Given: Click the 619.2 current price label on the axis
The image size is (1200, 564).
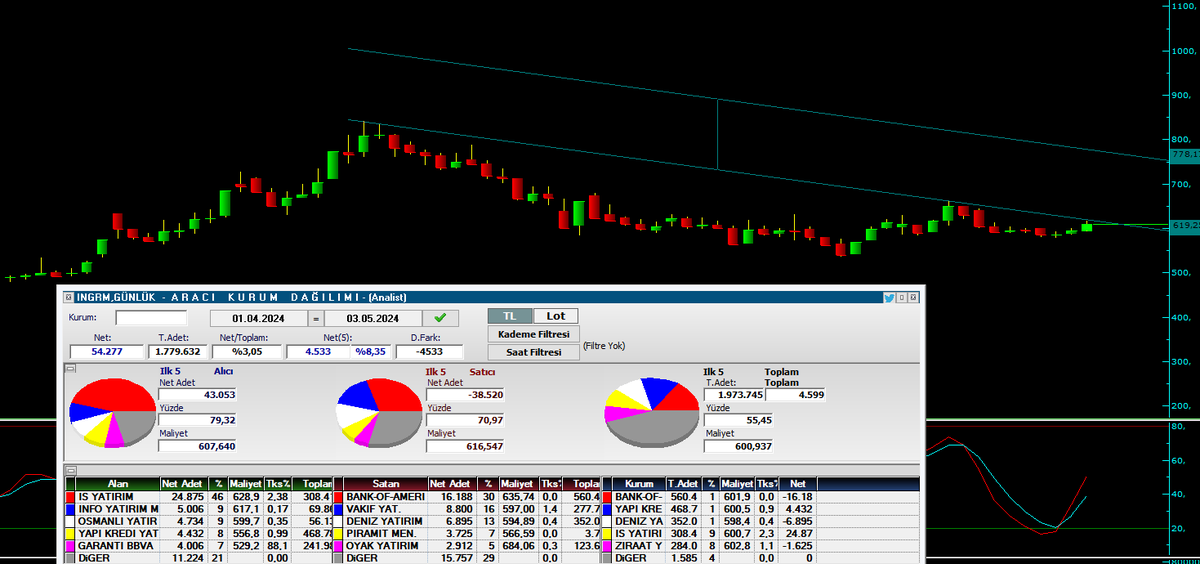Looking at the screenshot, I should (1183, 226).
